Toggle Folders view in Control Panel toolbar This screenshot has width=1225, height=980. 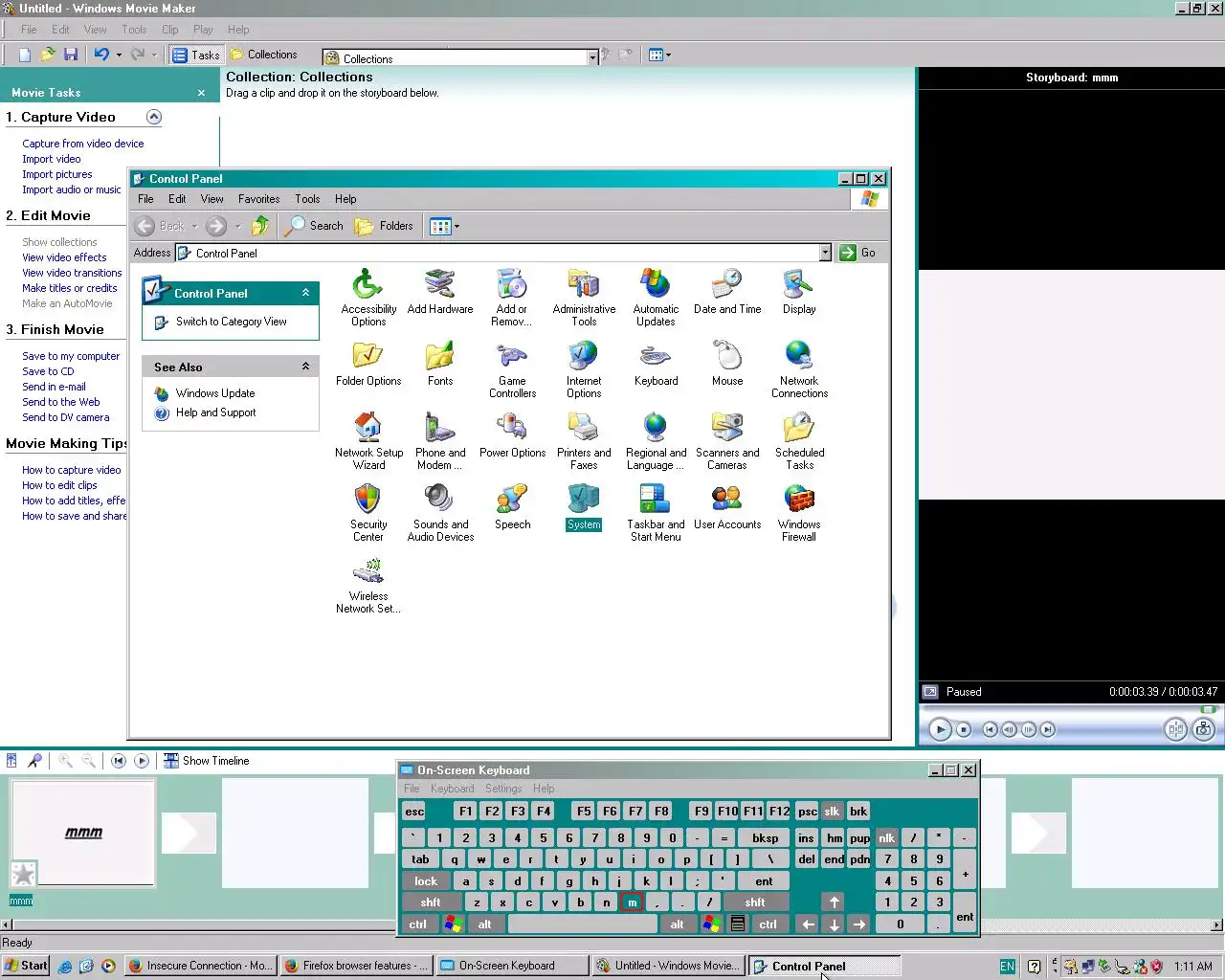[384, 226]
